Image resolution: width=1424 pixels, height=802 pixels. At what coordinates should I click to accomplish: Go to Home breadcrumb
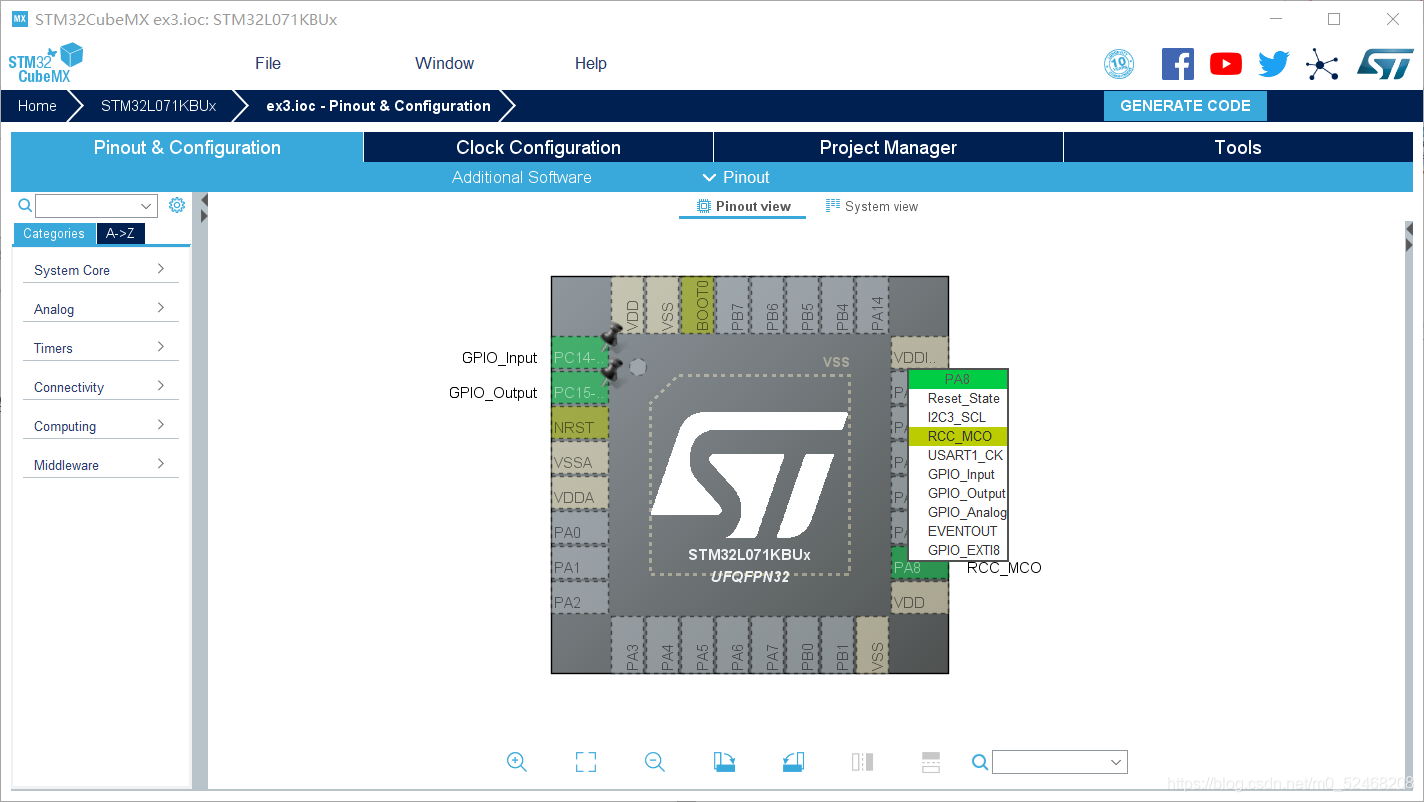(x=37, y=105)
